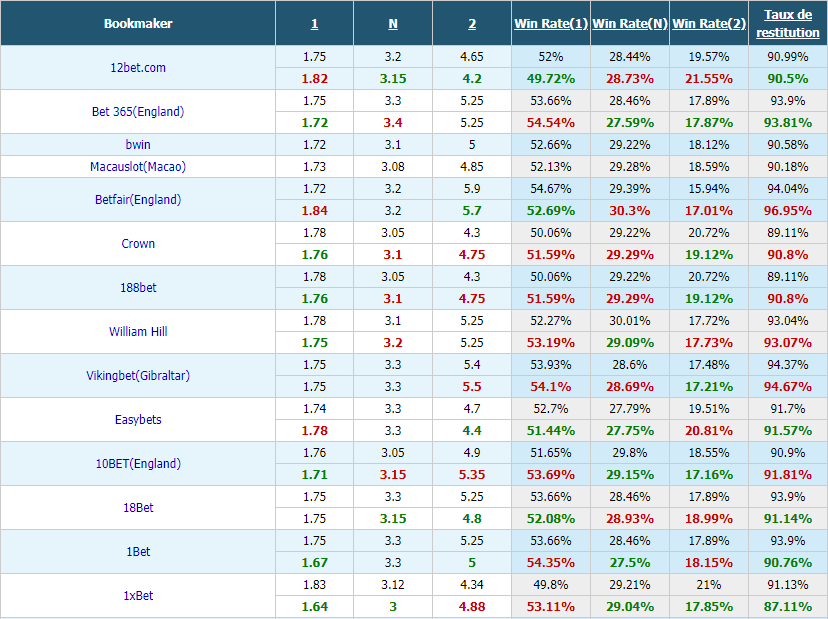The height and width of the screenshot is (619, 828).
Task: Open Crown bookmaker link
Action: 138,243
